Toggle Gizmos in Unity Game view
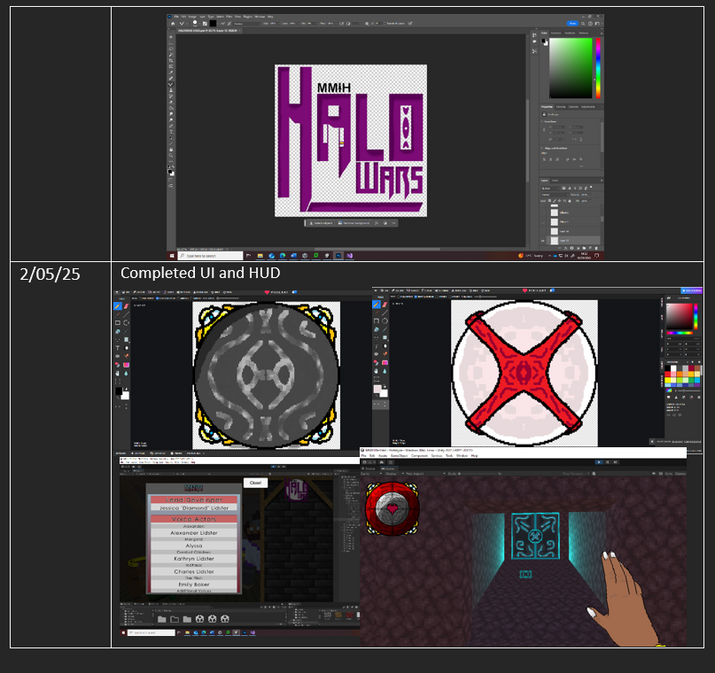The image size is (715, 673). tap(680, 473)
